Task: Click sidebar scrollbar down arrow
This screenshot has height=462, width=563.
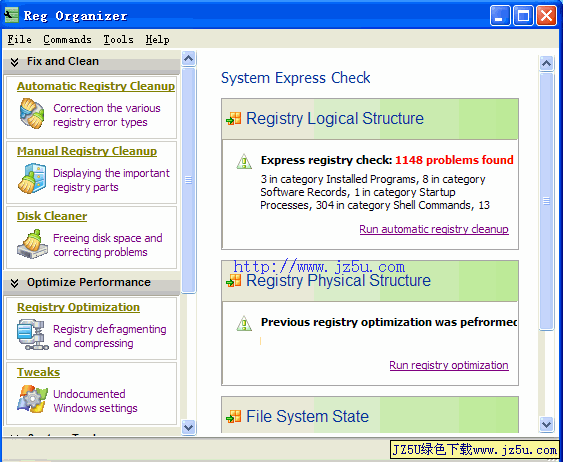Action: click(x=189, y=427)
